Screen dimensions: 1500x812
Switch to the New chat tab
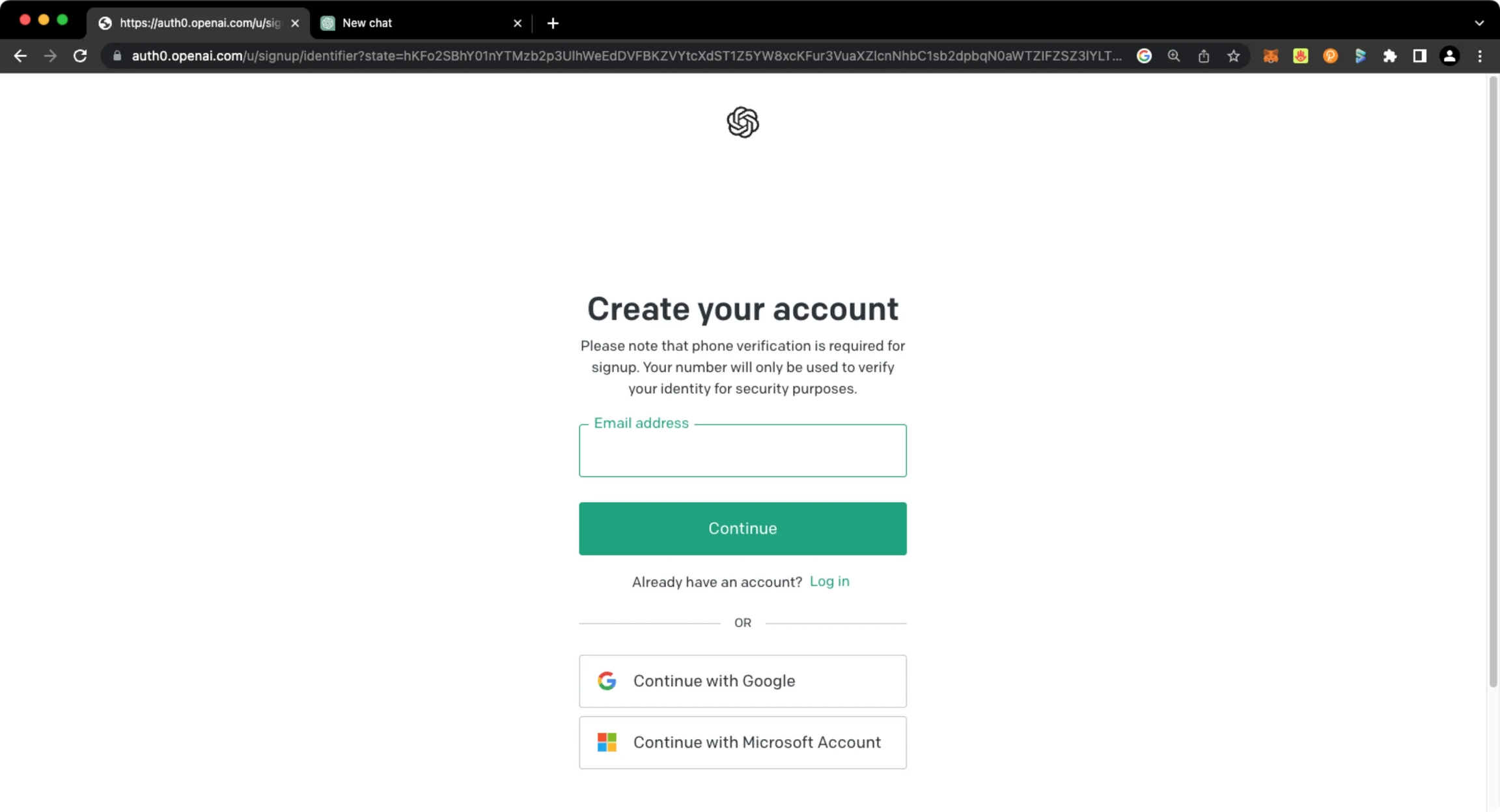[417, 23]
